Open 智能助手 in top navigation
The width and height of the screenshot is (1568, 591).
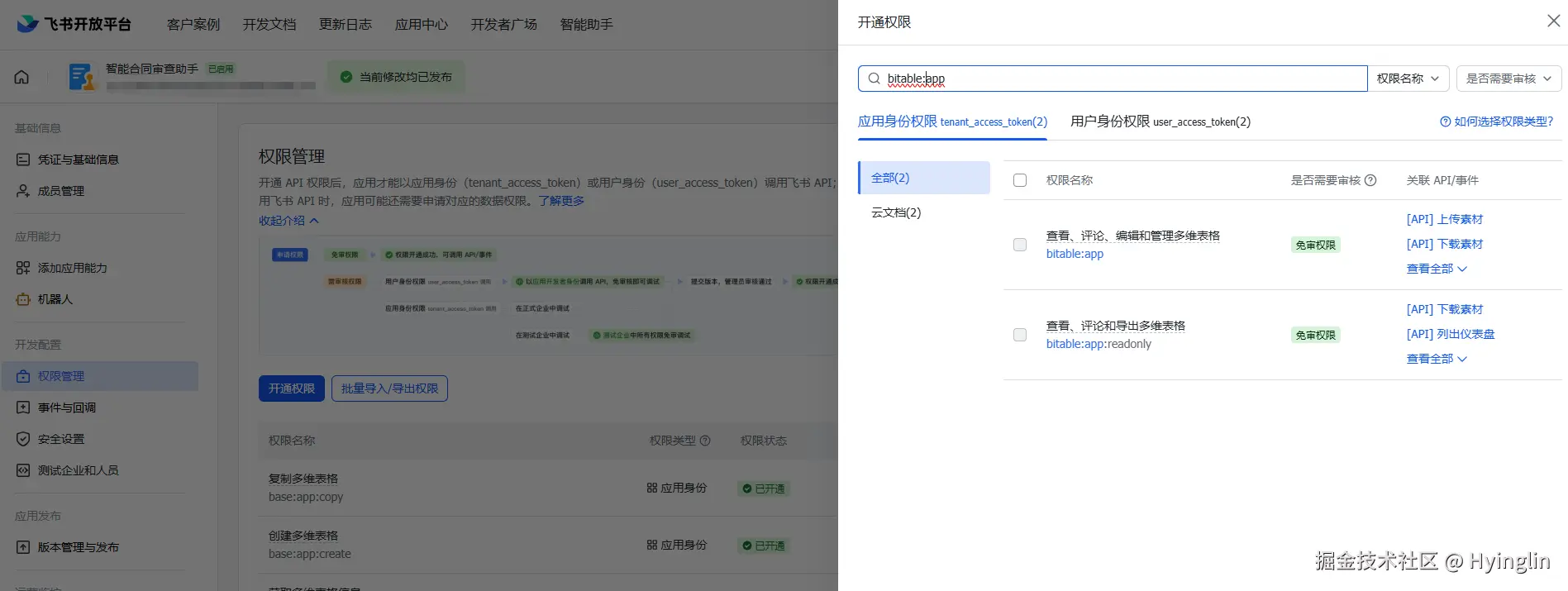(x=587, y=24)
